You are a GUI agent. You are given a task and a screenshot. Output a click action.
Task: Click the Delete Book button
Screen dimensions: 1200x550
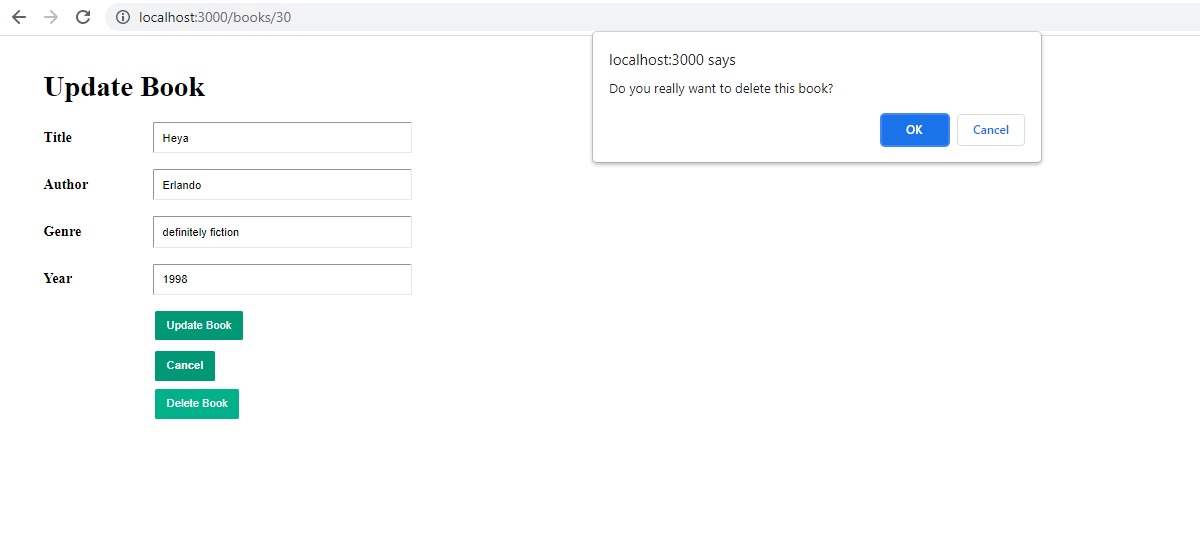pos(197,404)
